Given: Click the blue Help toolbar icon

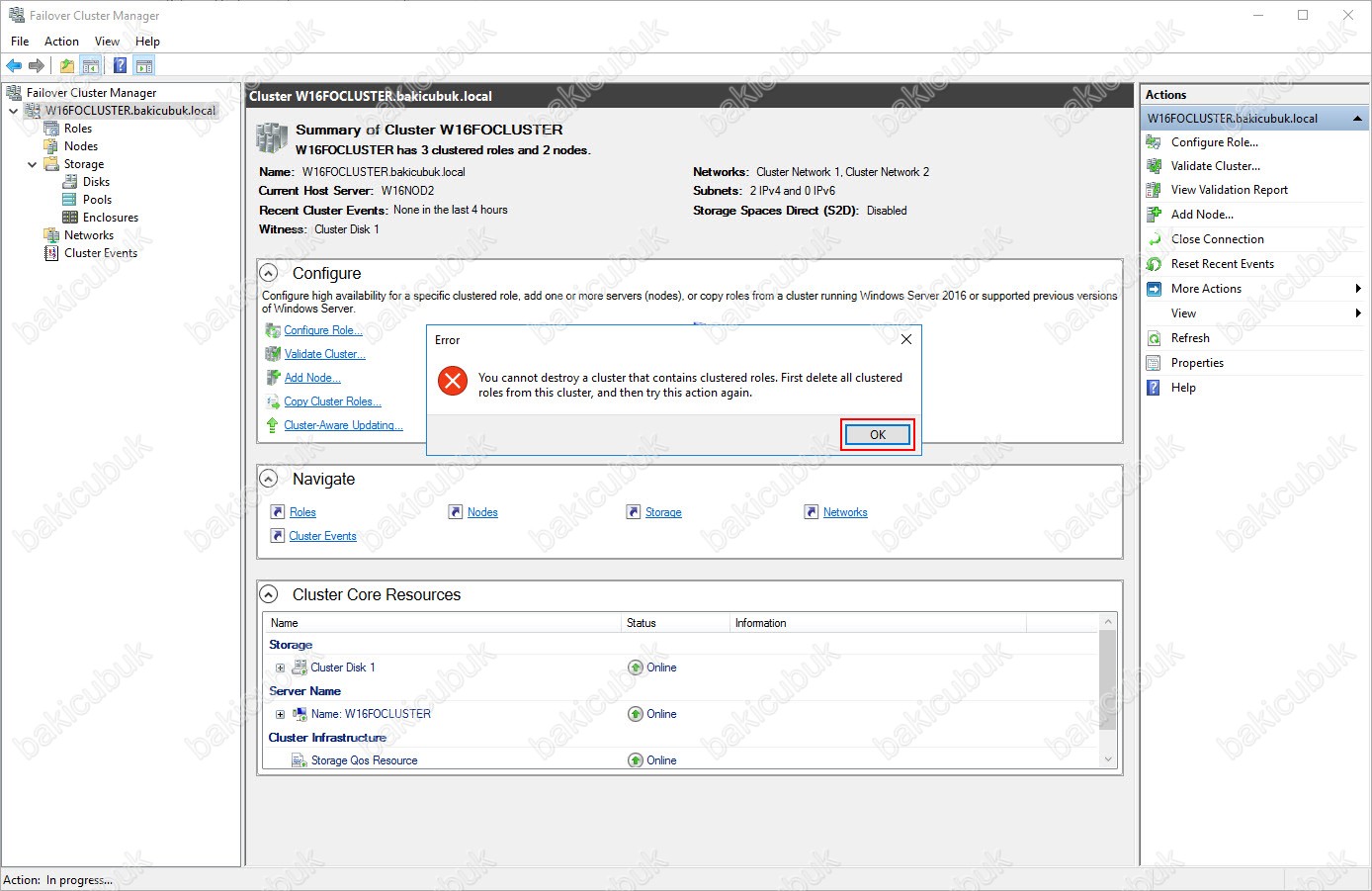Looking at the screenshot, I should (x=120, y=66).
